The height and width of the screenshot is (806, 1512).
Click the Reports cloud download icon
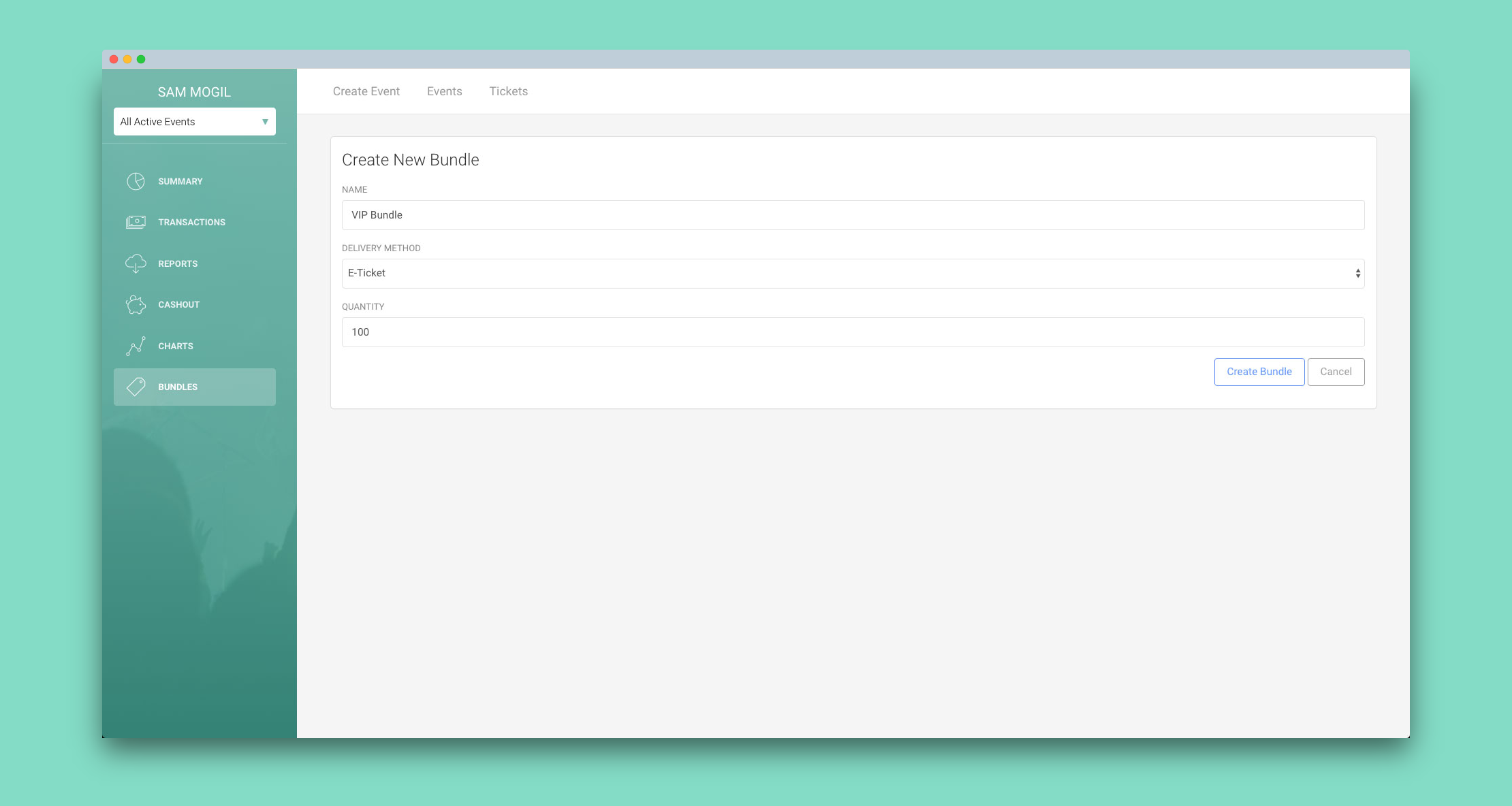coord(136,263)
